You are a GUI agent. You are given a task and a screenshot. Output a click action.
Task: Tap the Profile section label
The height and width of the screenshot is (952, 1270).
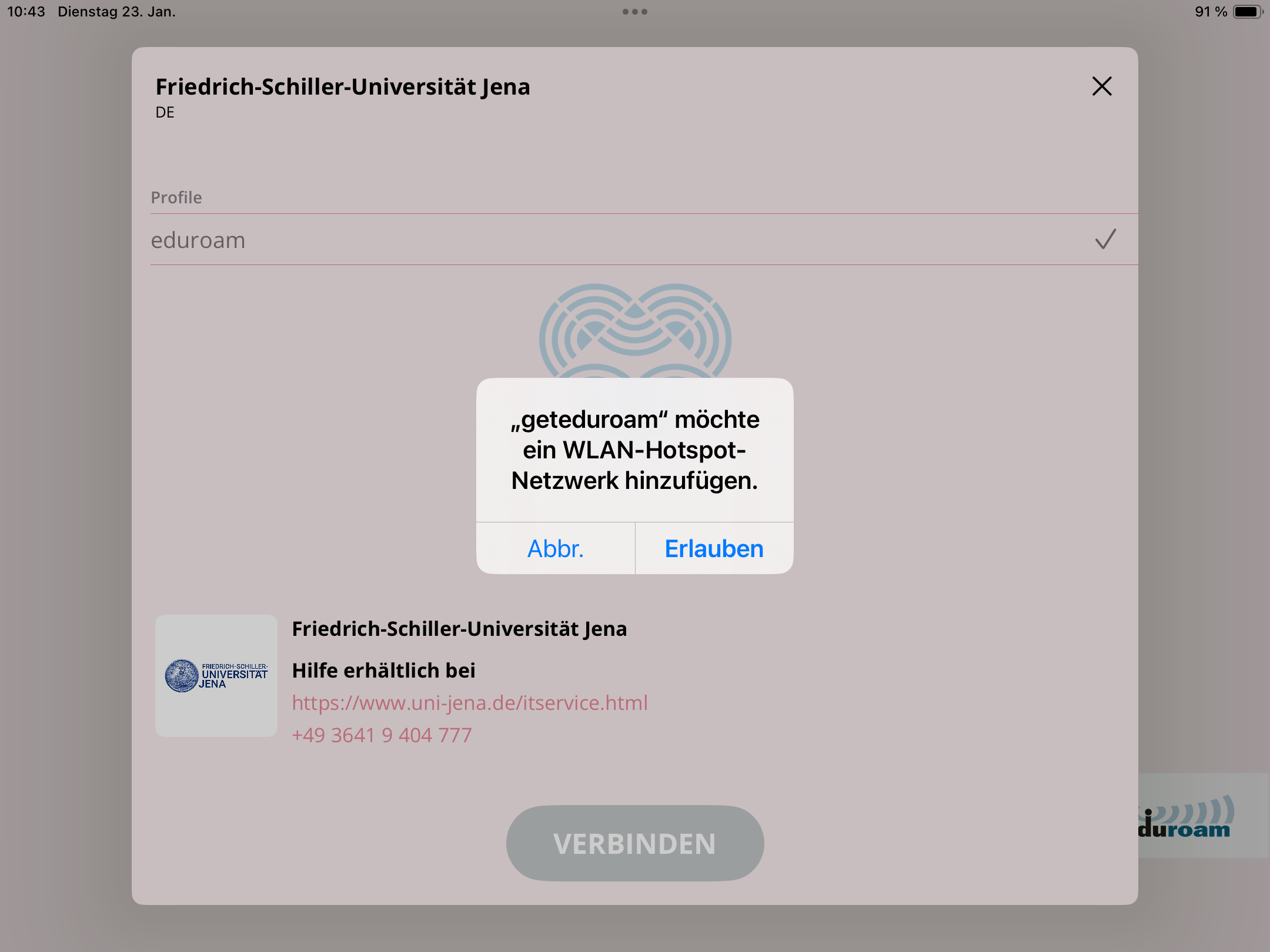coord(176,197)
